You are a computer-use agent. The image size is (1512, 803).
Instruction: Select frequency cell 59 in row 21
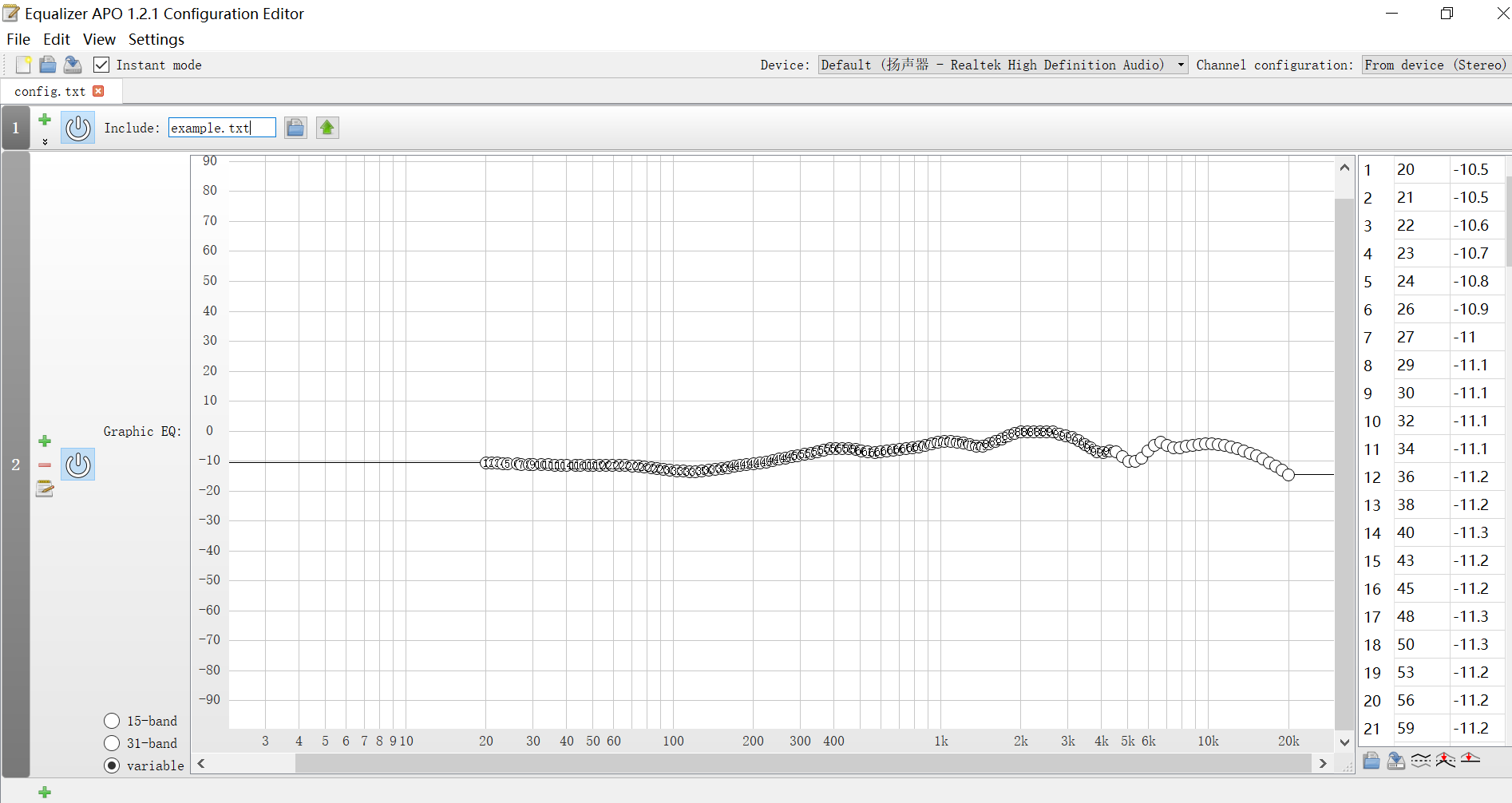tap(1422, 728)
